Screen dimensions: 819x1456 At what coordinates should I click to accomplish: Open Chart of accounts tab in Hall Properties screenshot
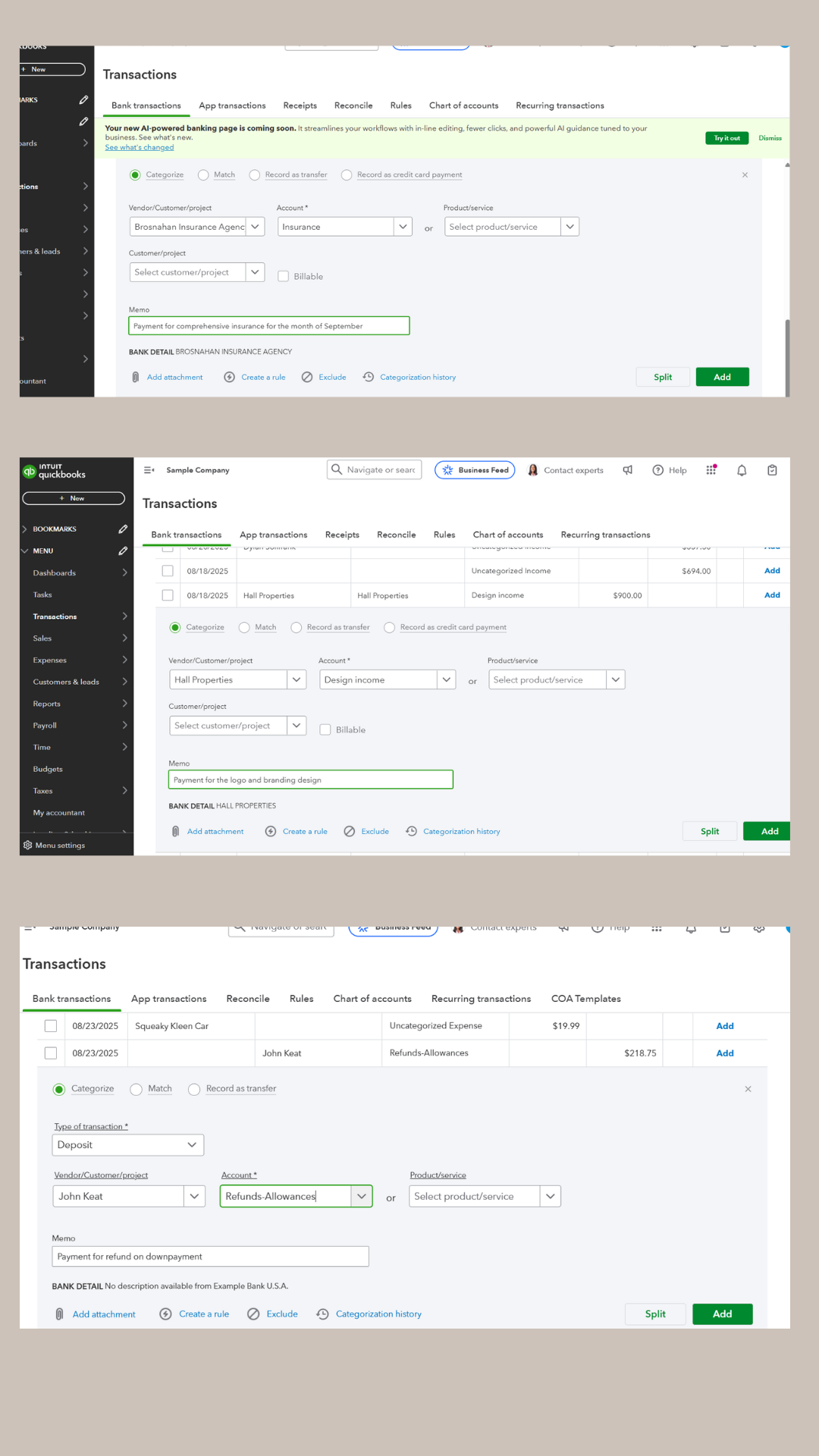point(508,535)
